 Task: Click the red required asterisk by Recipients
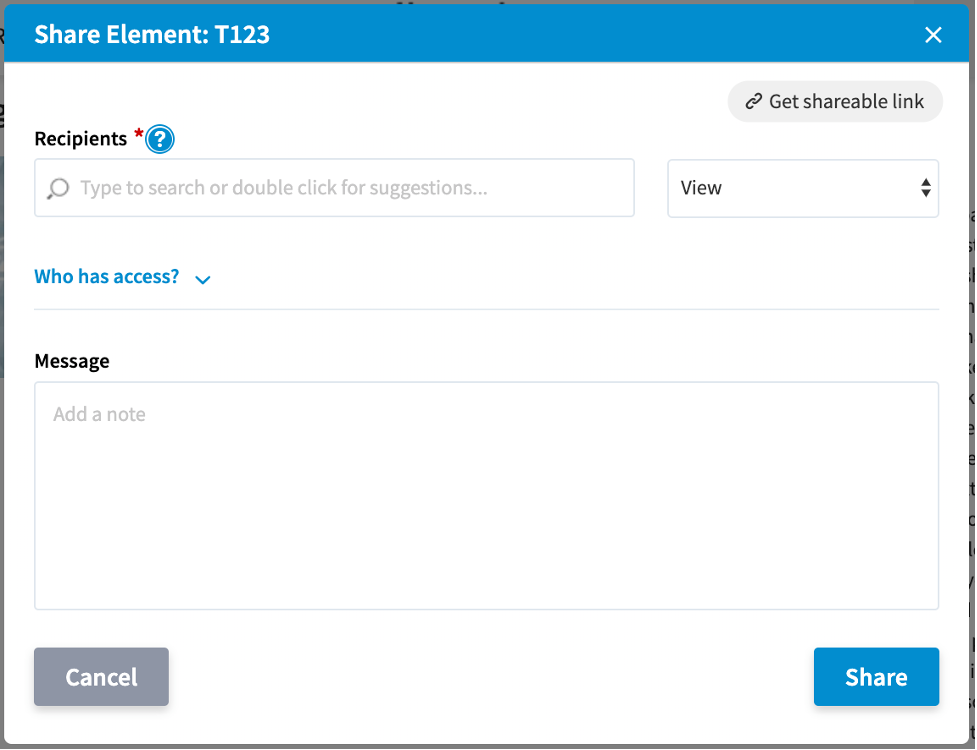tap(138, 134)
